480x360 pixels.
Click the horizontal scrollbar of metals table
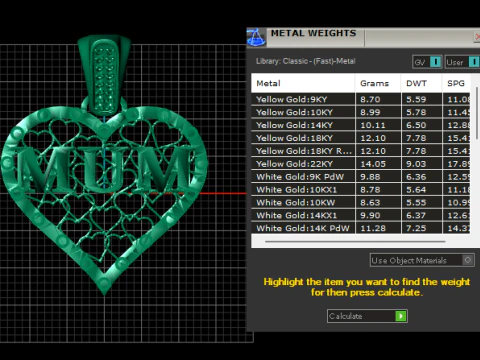355,241
